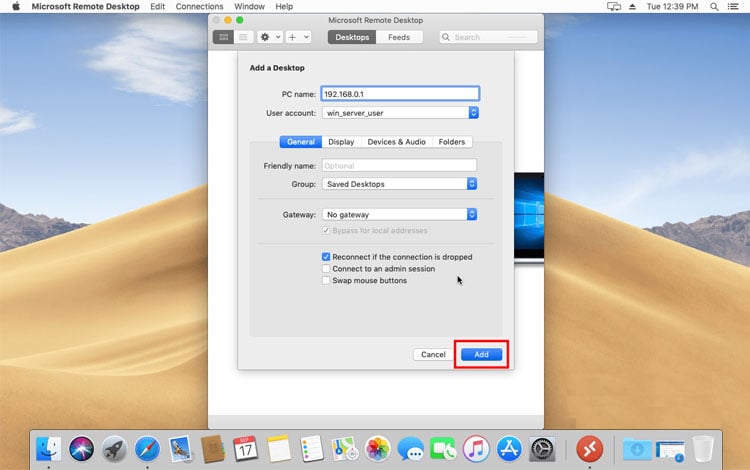750x470 pixels.
Task: Open the Mail stamp icon in Dock
Action: [180, 449]
